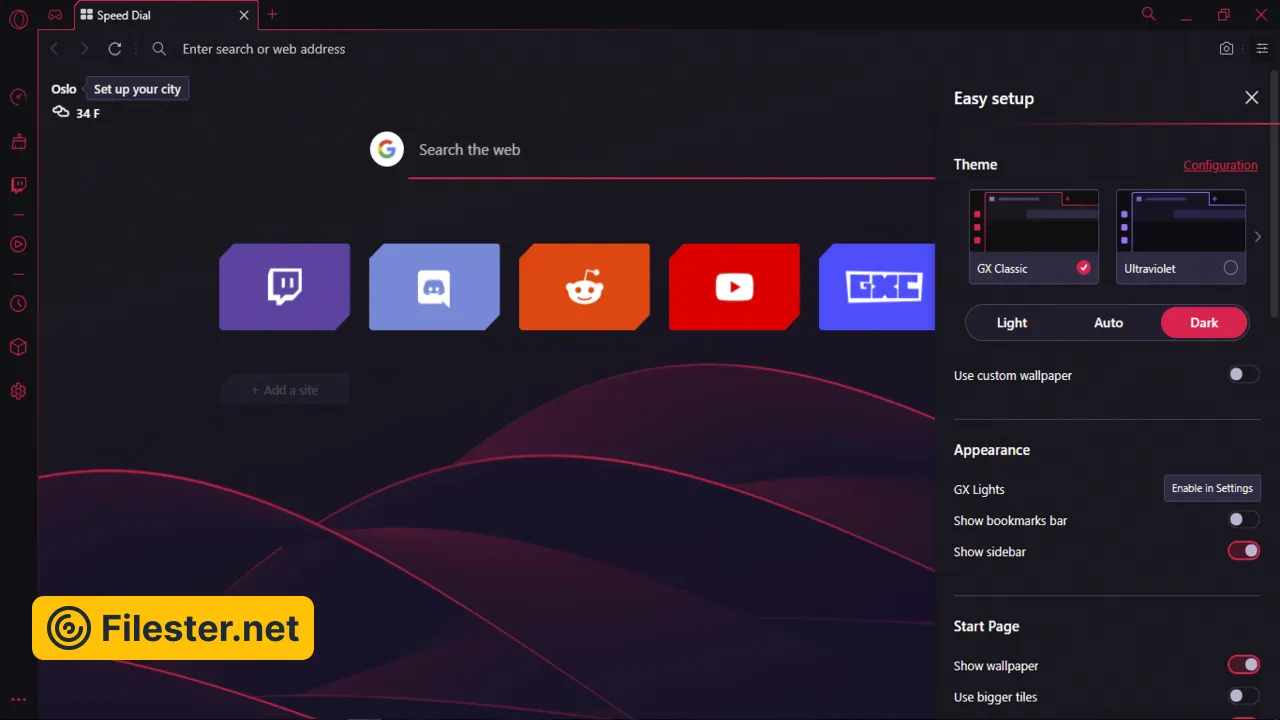This screenshot has height=720, width=1280.
Task: Disable the Show sidebar toggle
Action: (1243, 551)
